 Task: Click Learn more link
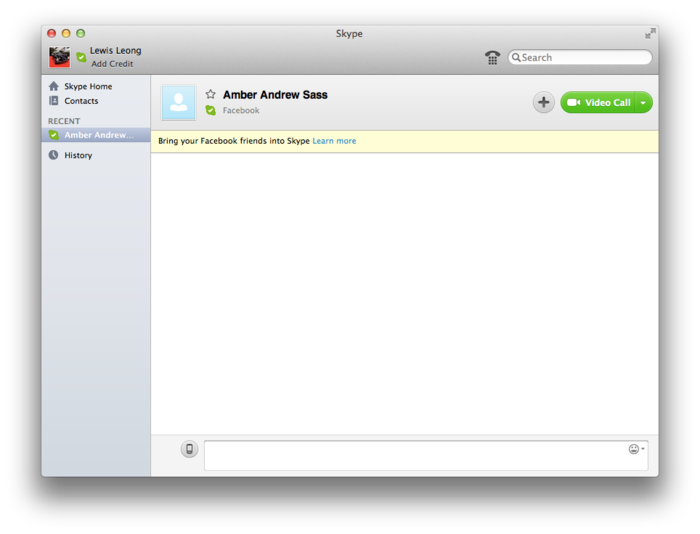(334, 141)
